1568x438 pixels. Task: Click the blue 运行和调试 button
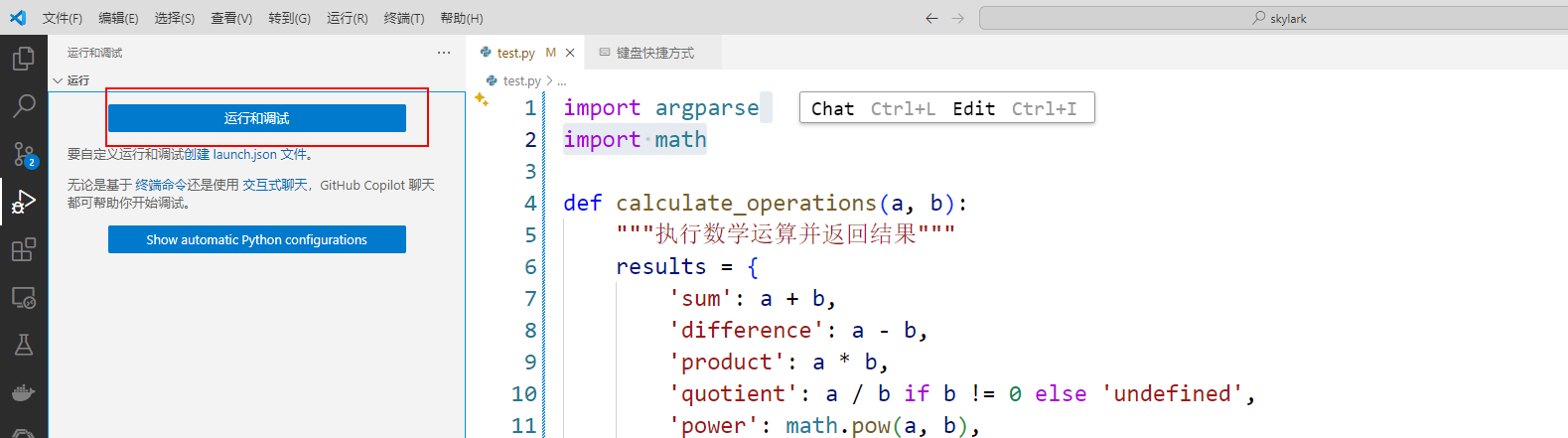click(257, 118)
